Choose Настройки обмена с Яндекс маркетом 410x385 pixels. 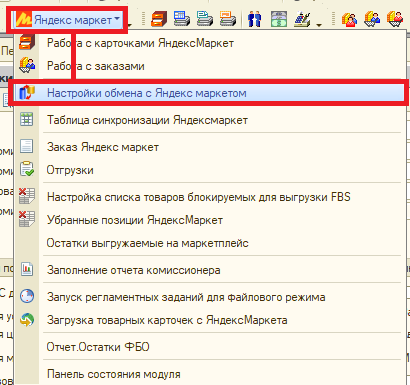coord(210,93)
